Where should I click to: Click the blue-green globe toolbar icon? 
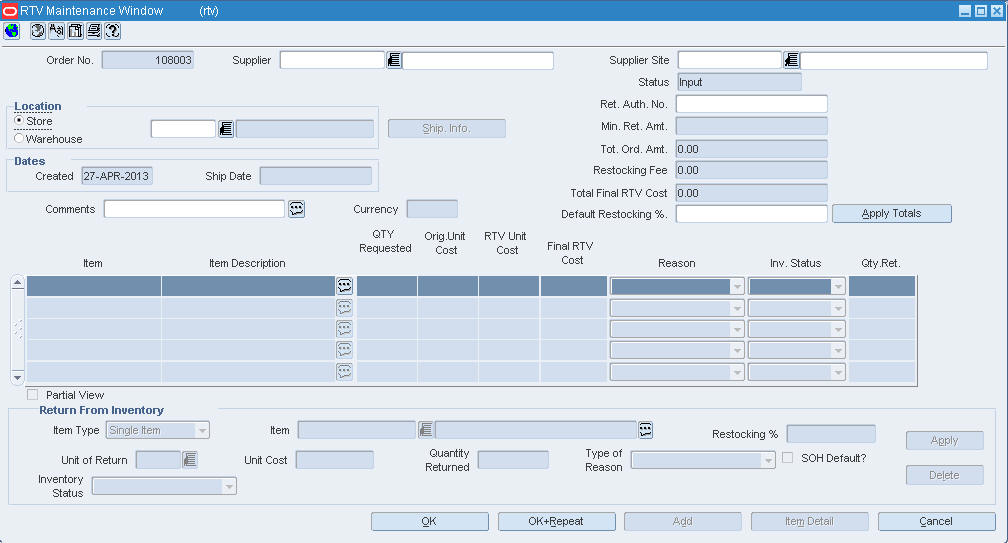(x=12, y=31)
